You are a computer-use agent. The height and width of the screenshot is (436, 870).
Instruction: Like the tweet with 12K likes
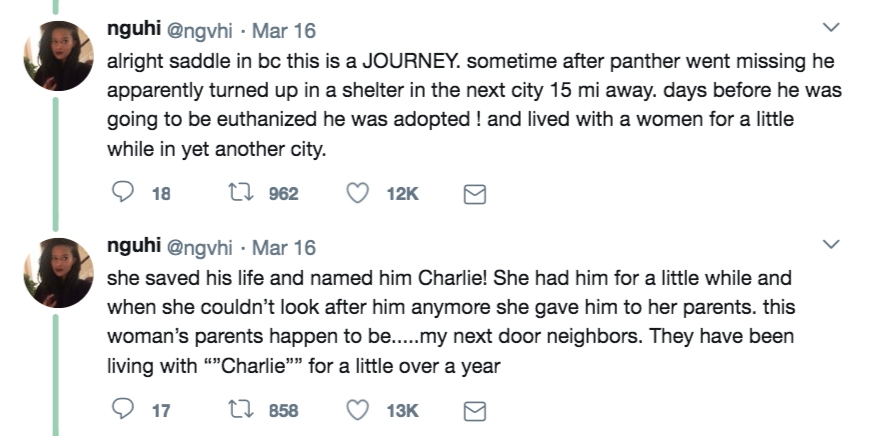tap(357, 194)
